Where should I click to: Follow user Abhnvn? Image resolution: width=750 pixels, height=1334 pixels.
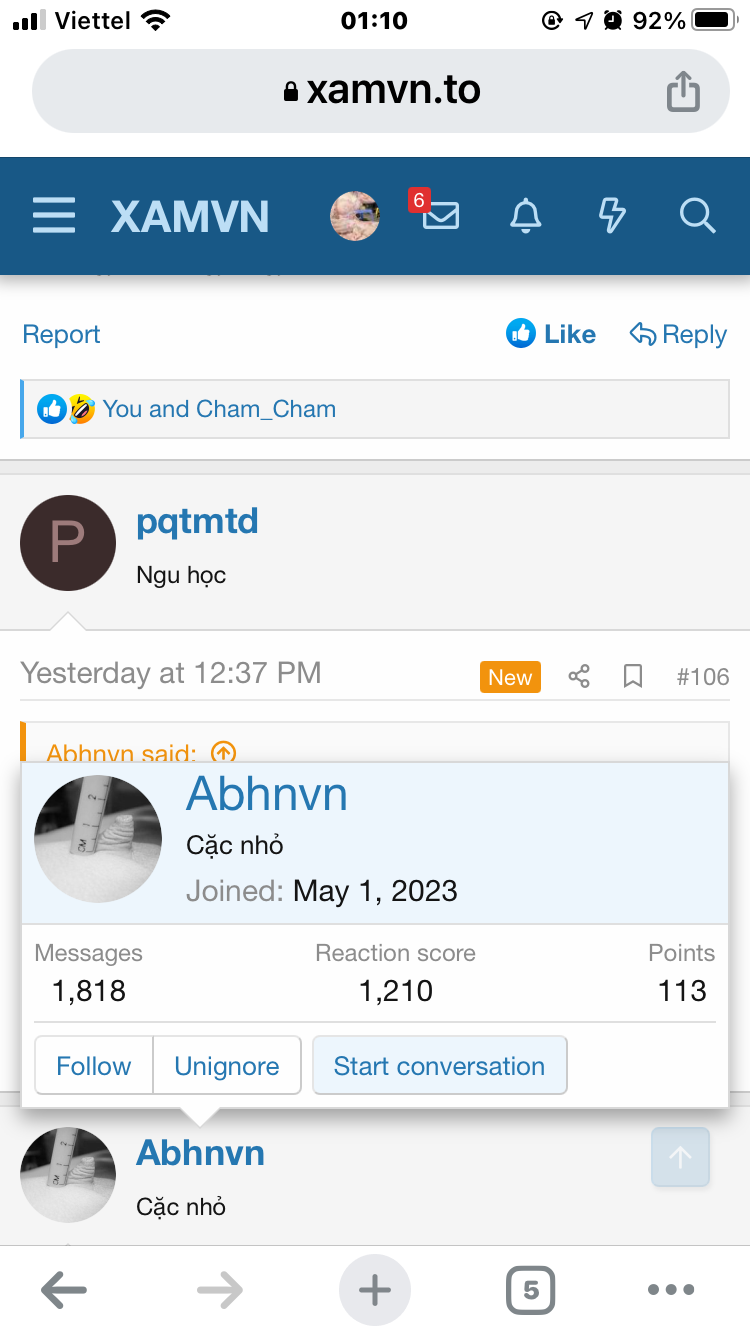pos(94,1066)
